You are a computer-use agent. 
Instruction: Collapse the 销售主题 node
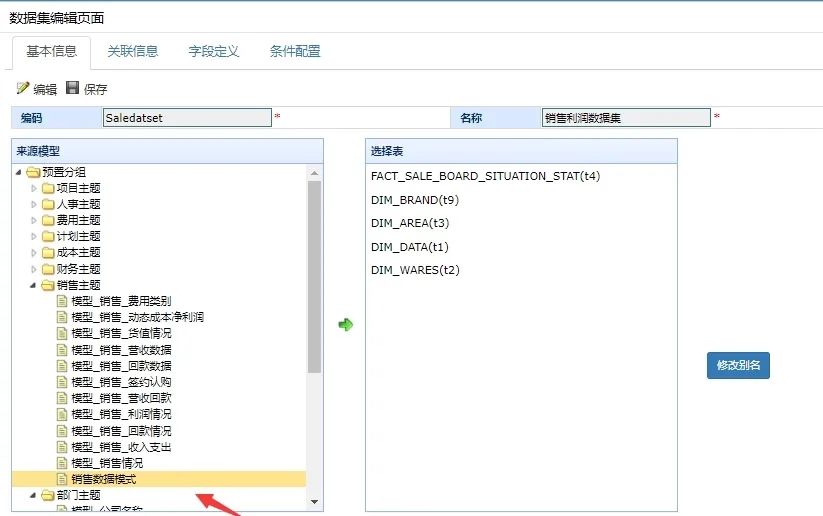click(33, 286)
